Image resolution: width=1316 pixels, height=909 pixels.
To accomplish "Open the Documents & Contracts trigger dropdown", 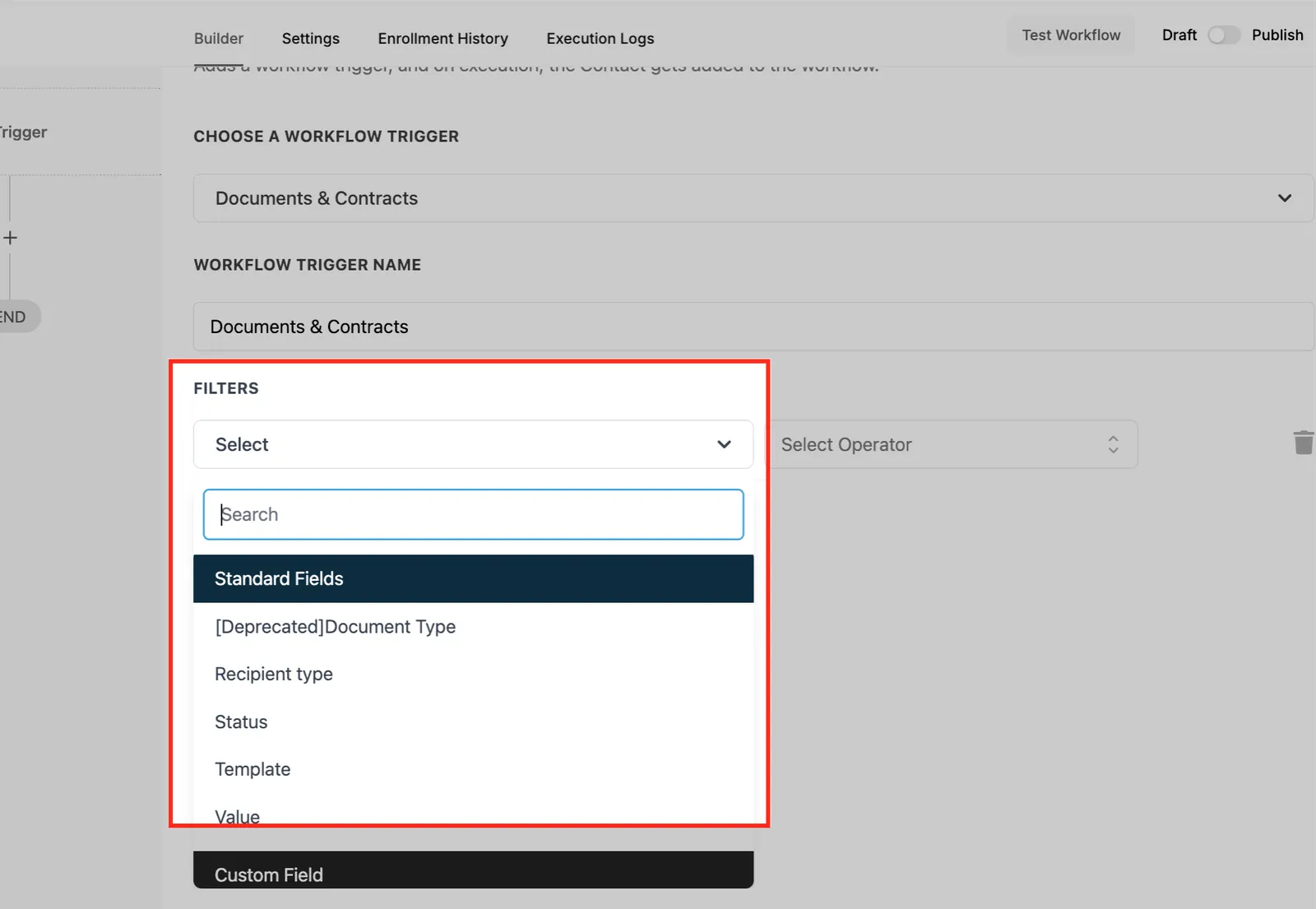I will pos(753,198).
